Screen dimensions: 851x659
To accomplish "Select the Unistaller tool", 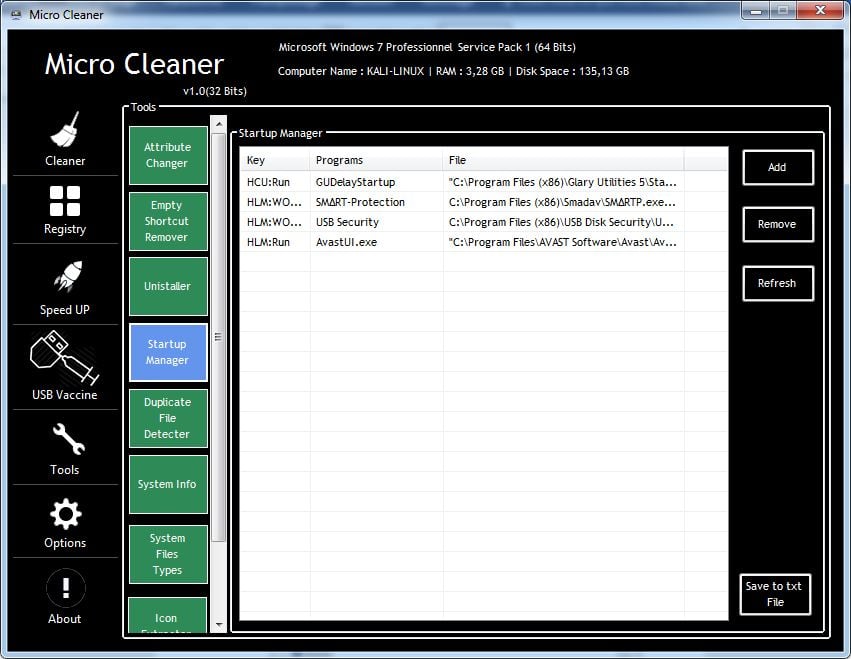I will (168, 286).
